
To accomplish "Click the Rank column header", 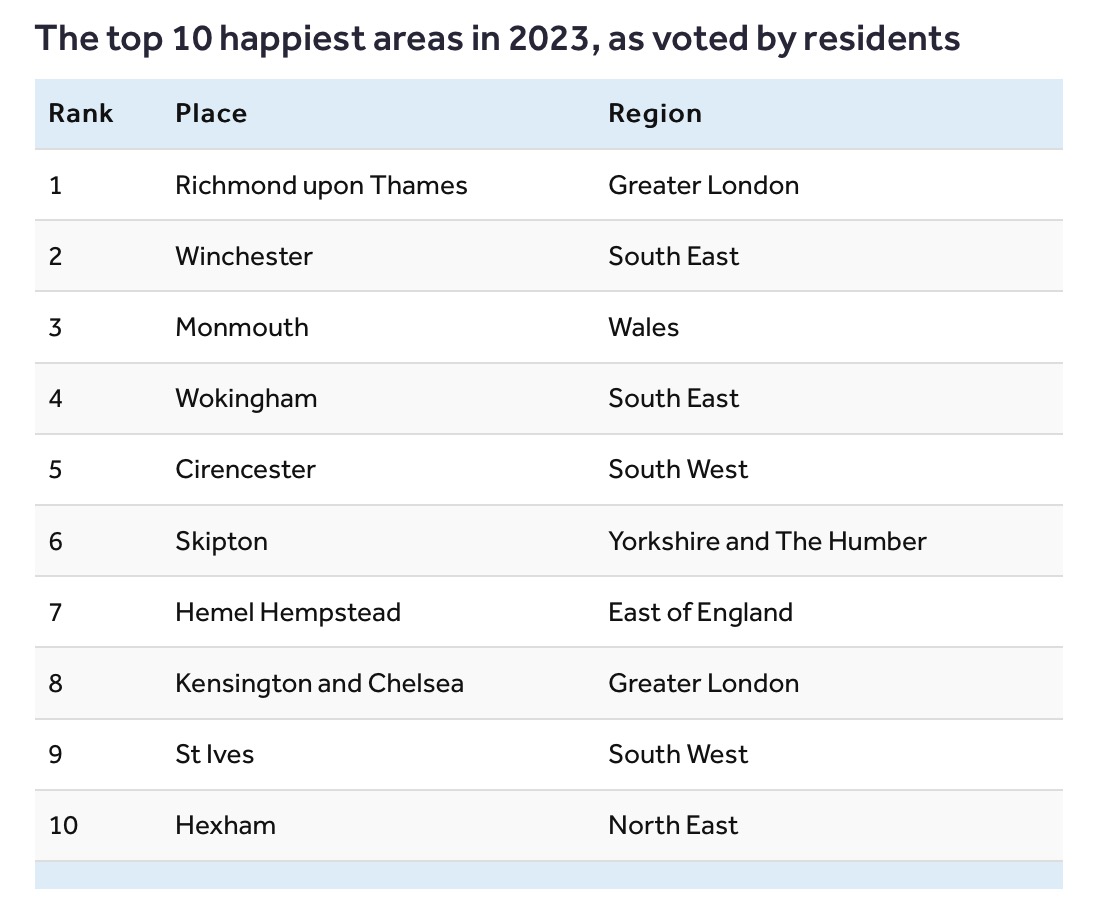I will pos(81,113).
